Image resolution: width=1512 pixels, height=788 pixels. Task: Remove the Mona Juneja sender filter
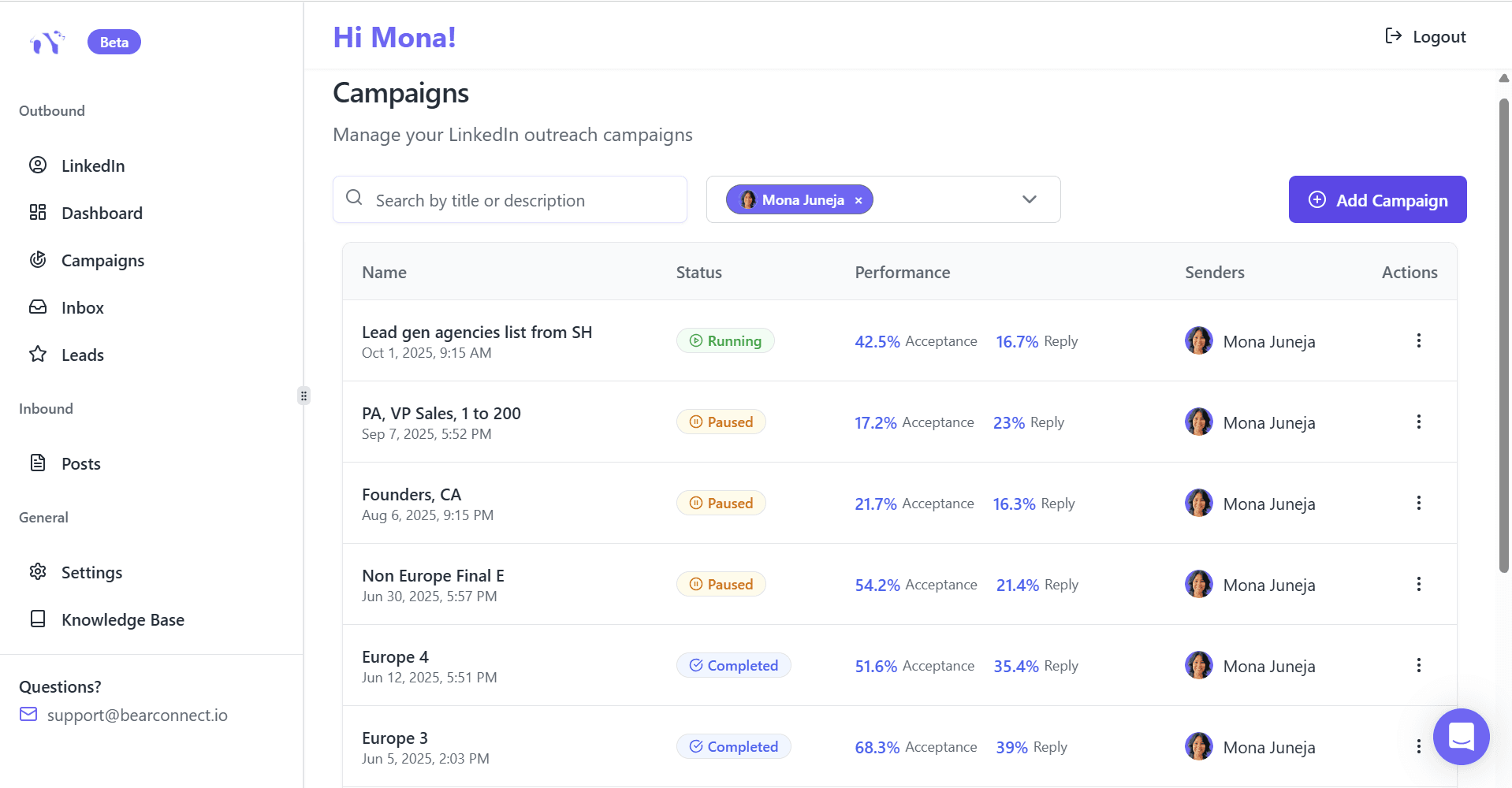tap(858, 199)
